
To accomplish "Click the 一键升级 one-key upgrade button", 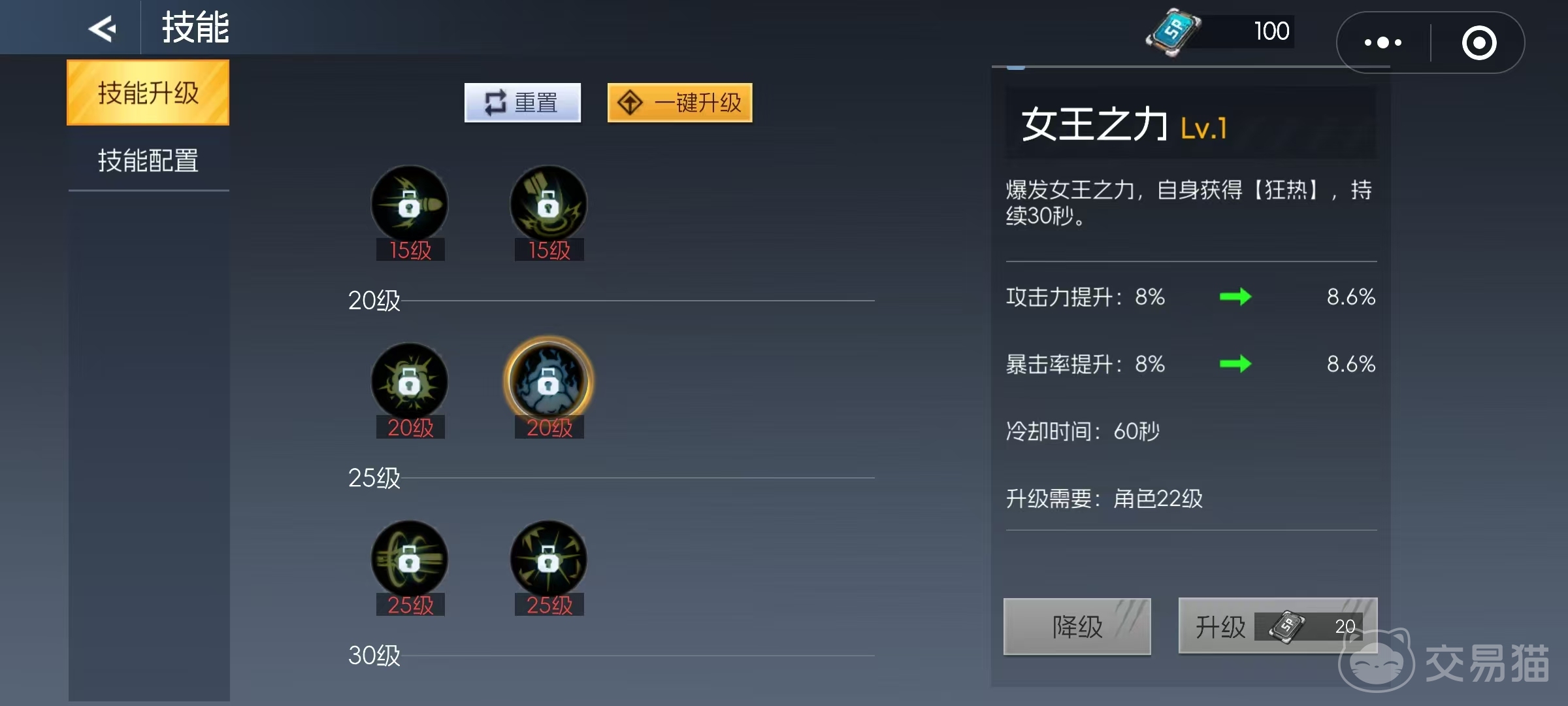I will tap(679, 103).
